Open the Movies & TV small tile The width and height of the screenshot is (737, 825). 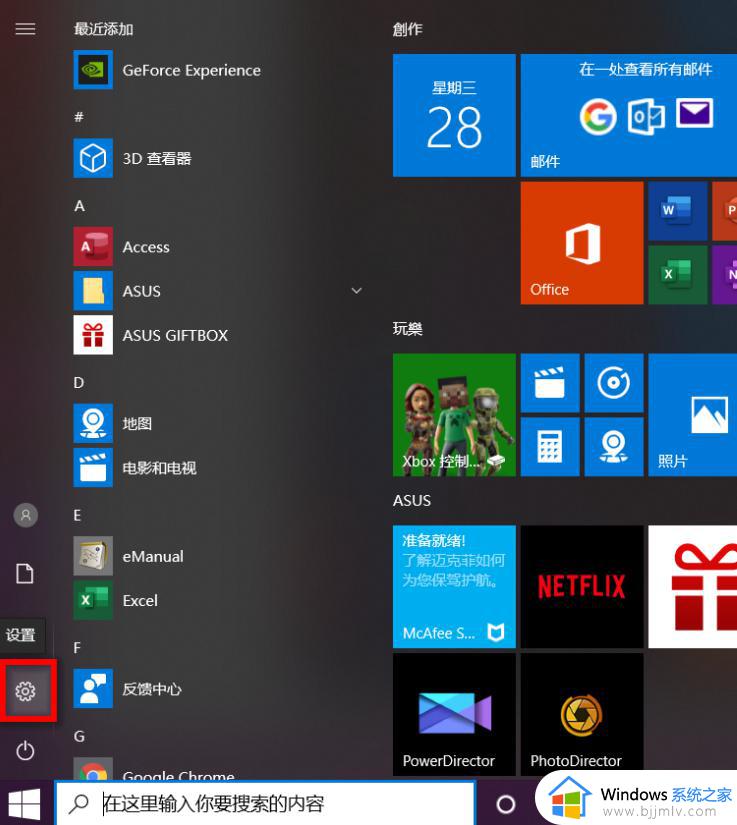tap(550, 383)
